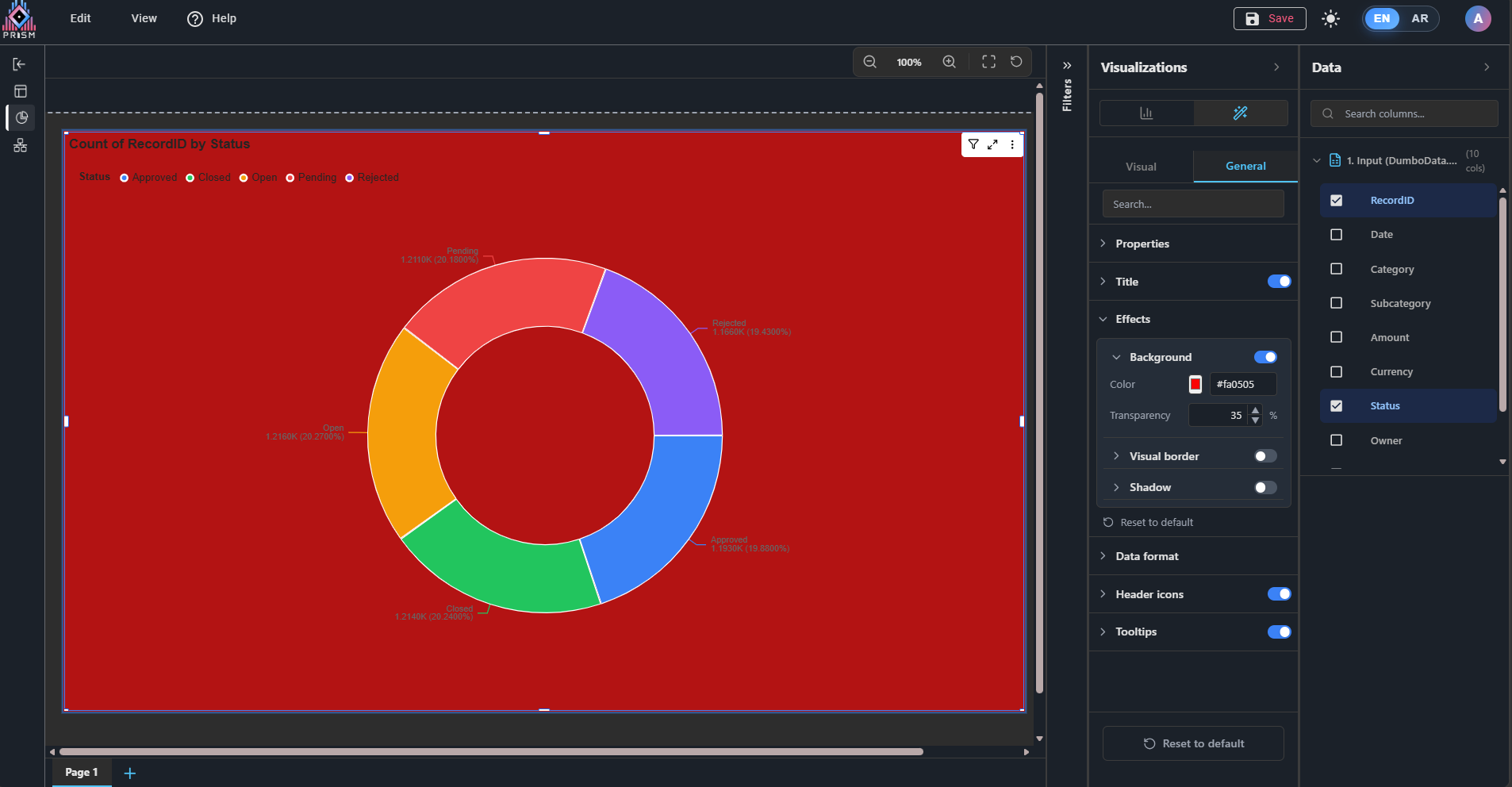Click the zoom in magnifier icon
The image size is (1512, 787).
coord(949,62)
